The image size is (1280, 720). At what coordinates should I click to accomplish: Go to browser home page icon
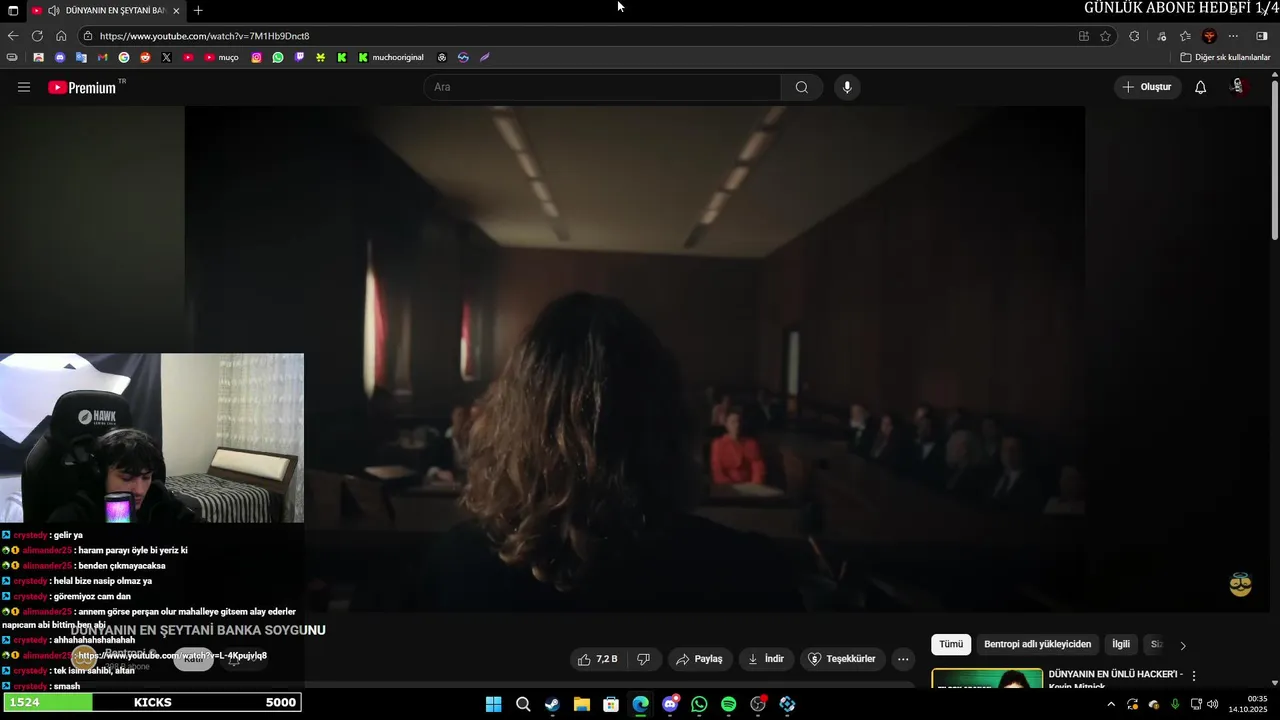(x=61, y=36)
